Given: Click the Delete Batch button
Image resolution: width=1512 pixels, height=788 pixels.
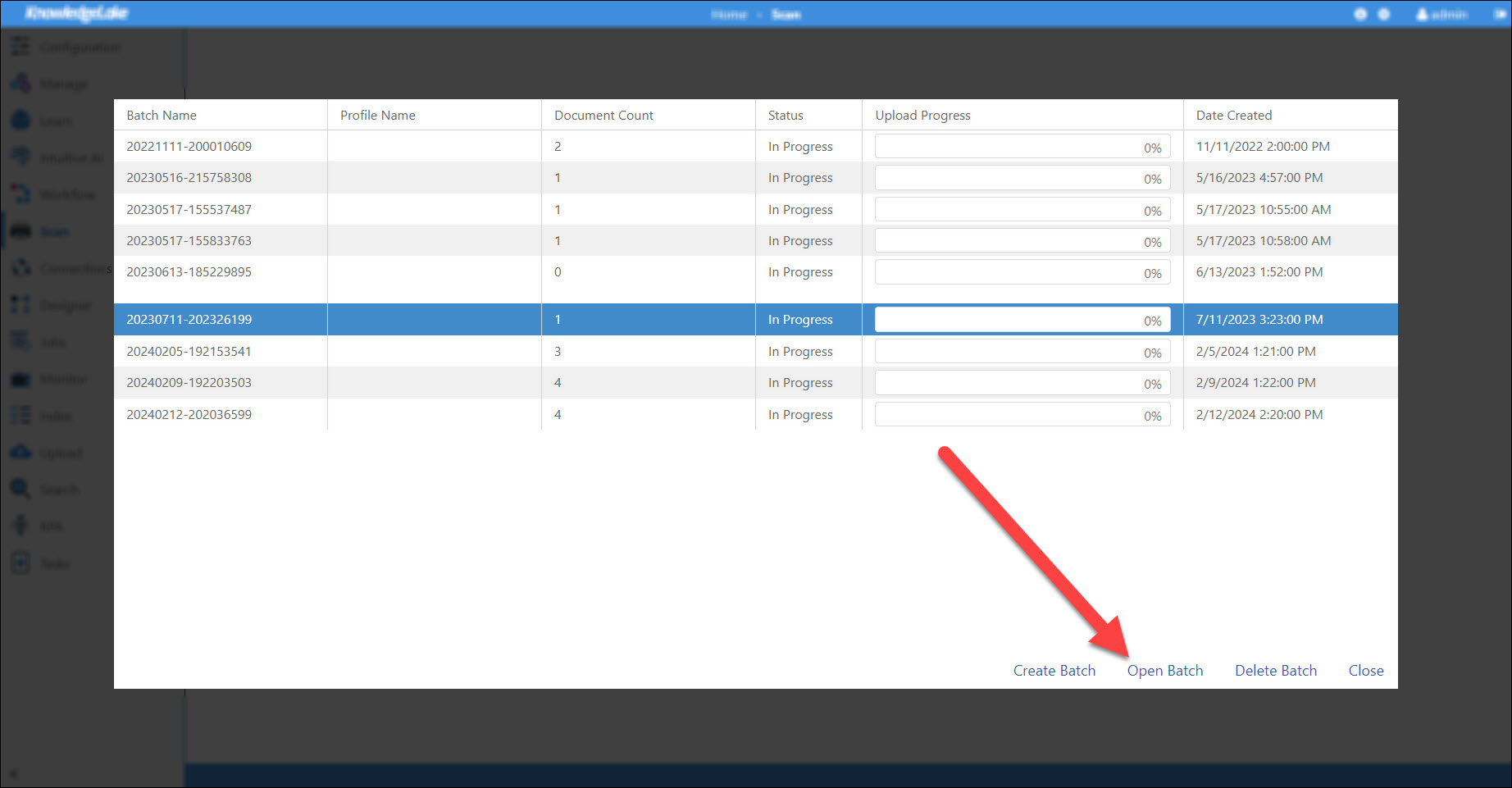Looking at the screenshot, I should click(x=1275, y=671).
